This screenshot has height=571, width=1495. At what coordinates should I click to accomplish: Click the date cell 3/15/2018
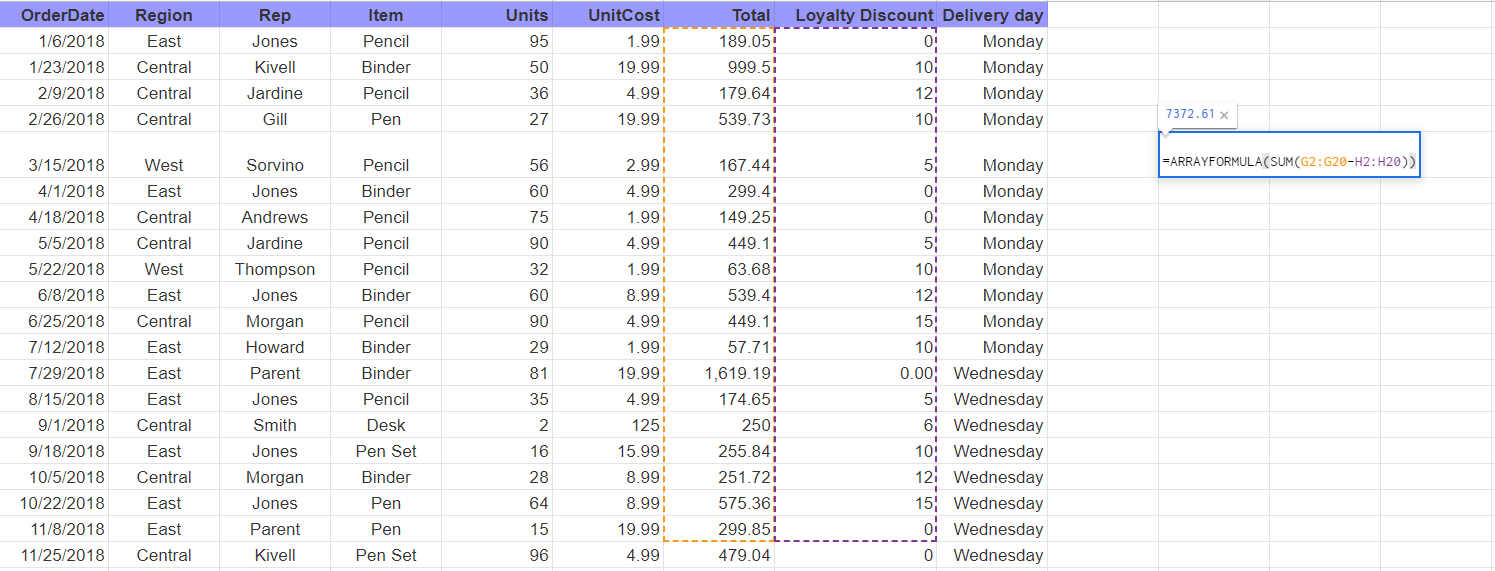[54, 156]
